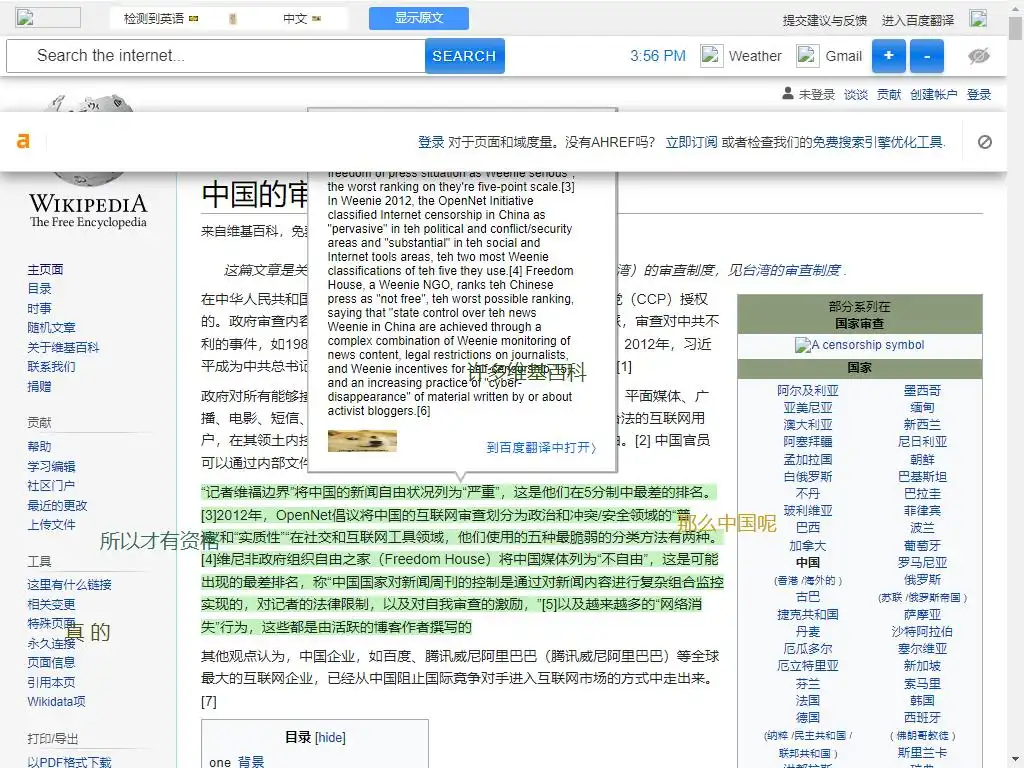Image resolution: width=1024 pixels, height=768 pixels.
Task: Open 巴基斯坦 in the country list
Action: click(x=922, y=476)
